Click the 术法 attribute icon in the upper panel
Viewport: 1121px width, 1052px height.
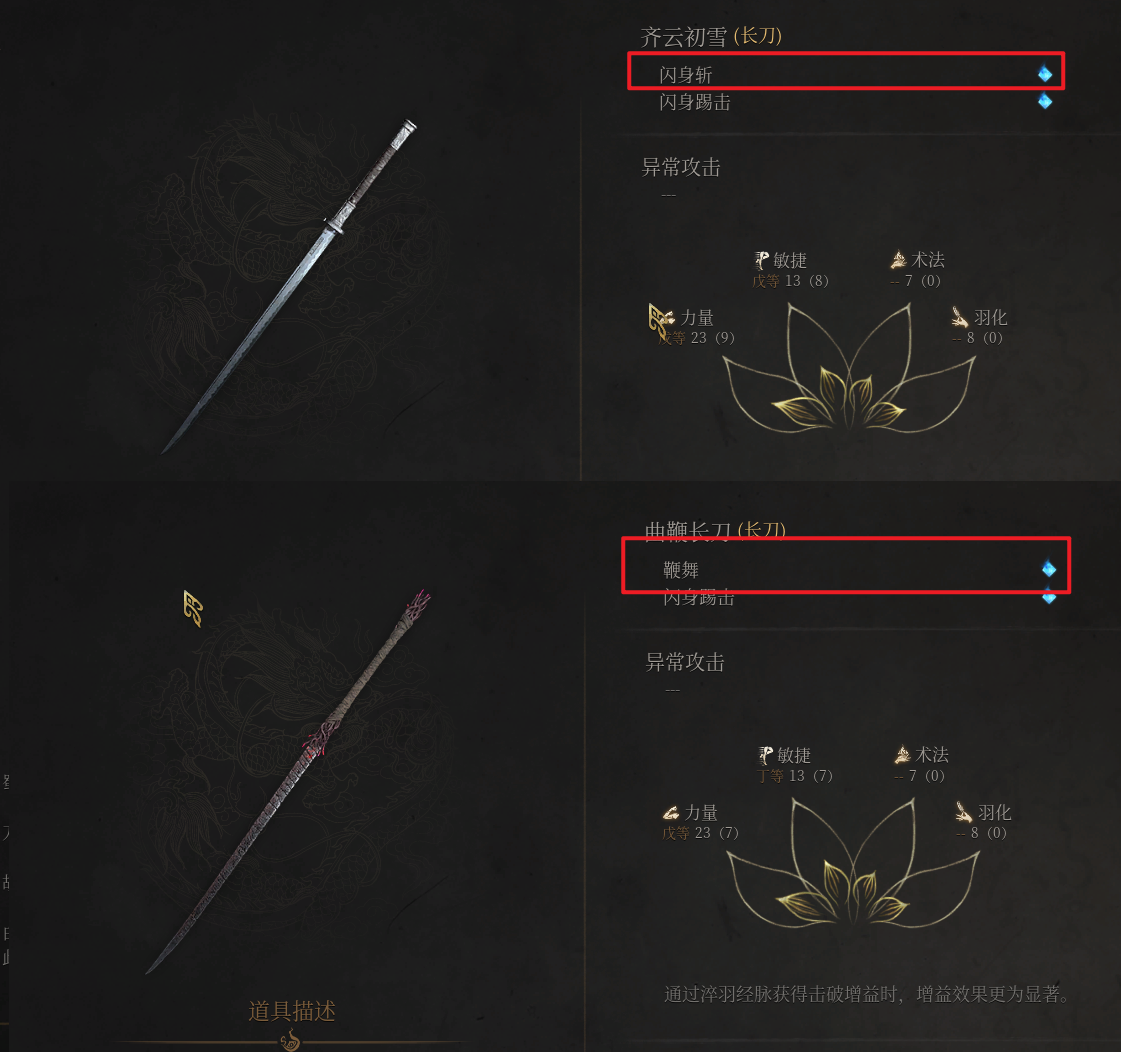pyautogui.click(x=899, y=260)
